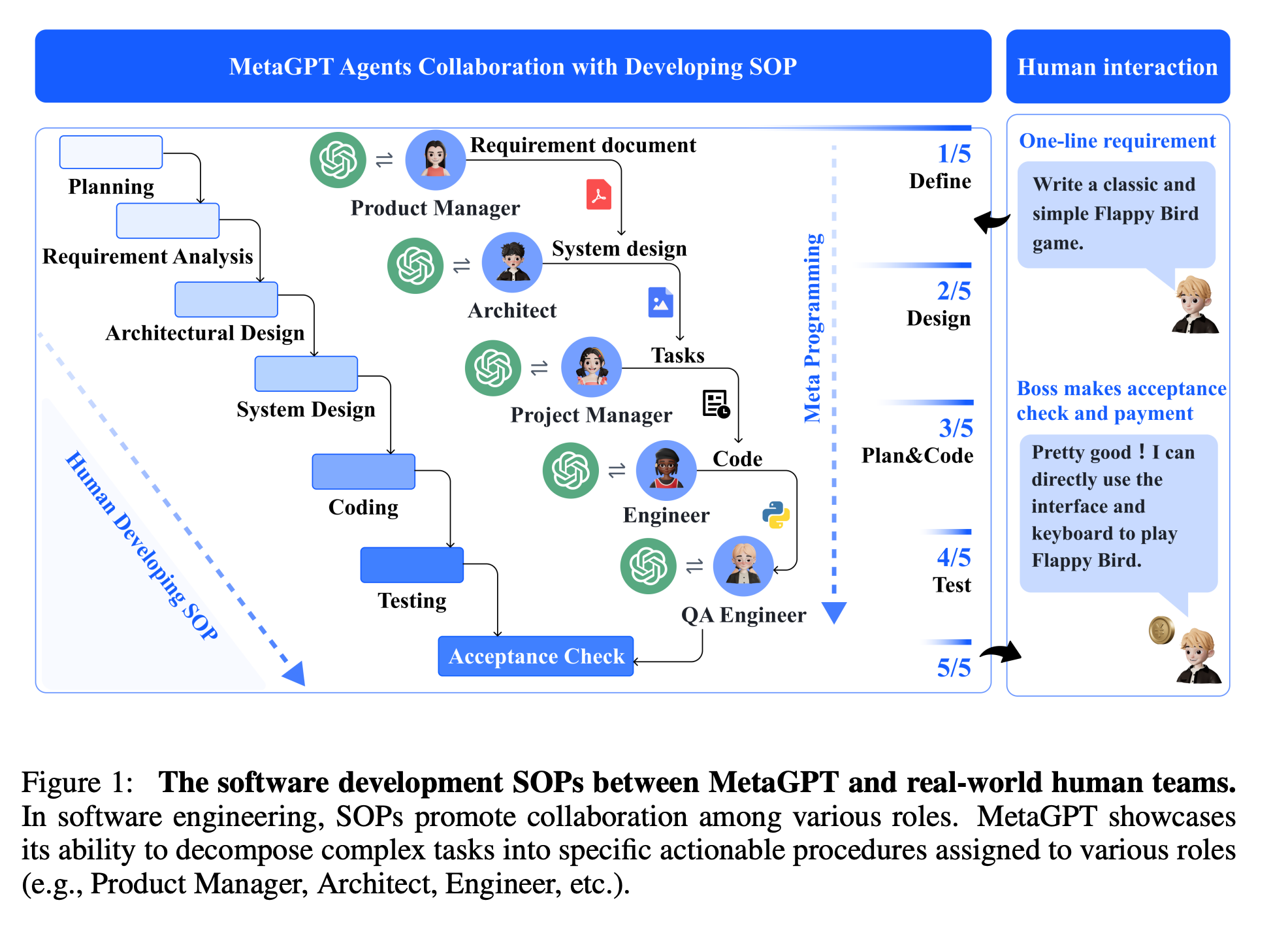Click the Python logo icon
The image size is (1288, 926).
pos(776,515)
